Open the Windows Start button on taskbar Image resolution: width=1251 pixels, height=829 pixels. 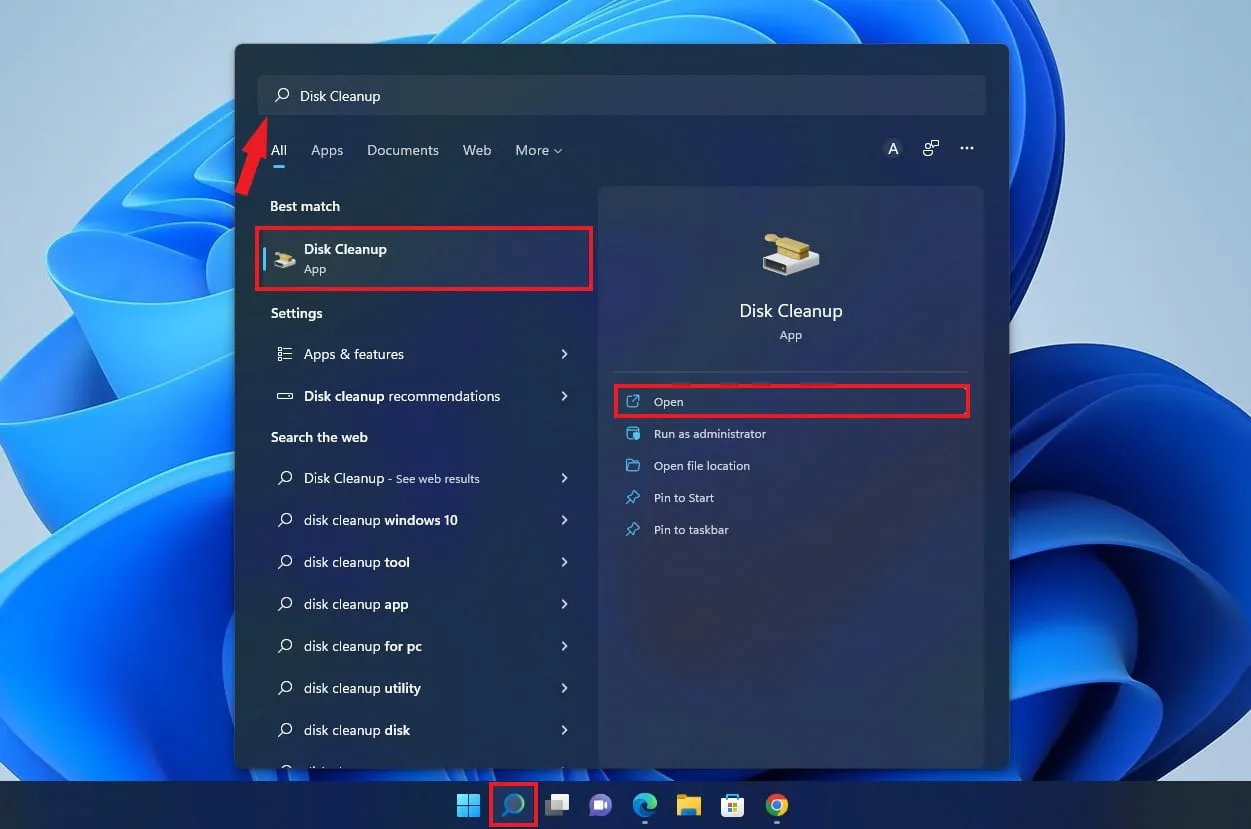(x=468, y=805)
